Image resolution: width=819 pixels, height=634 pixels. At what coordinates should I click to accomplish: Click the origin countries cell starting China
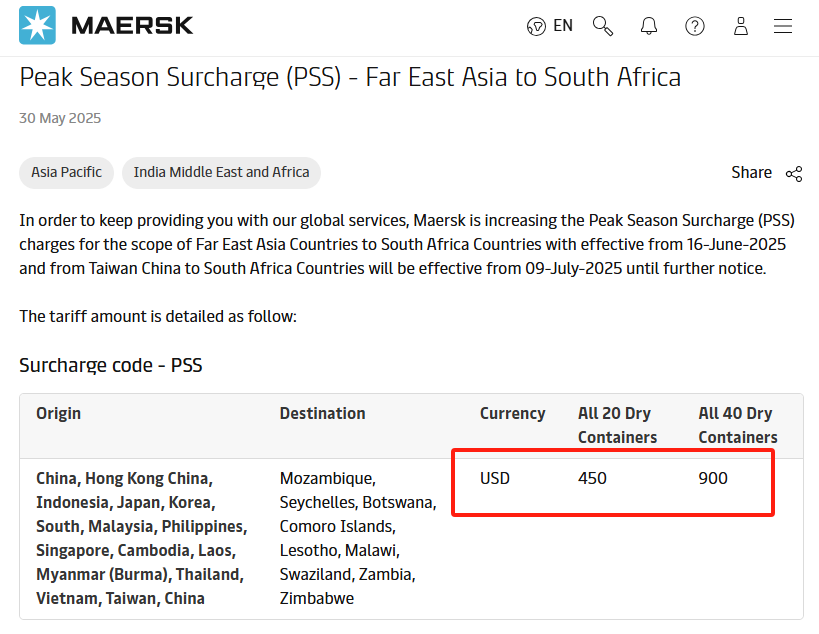142,538
